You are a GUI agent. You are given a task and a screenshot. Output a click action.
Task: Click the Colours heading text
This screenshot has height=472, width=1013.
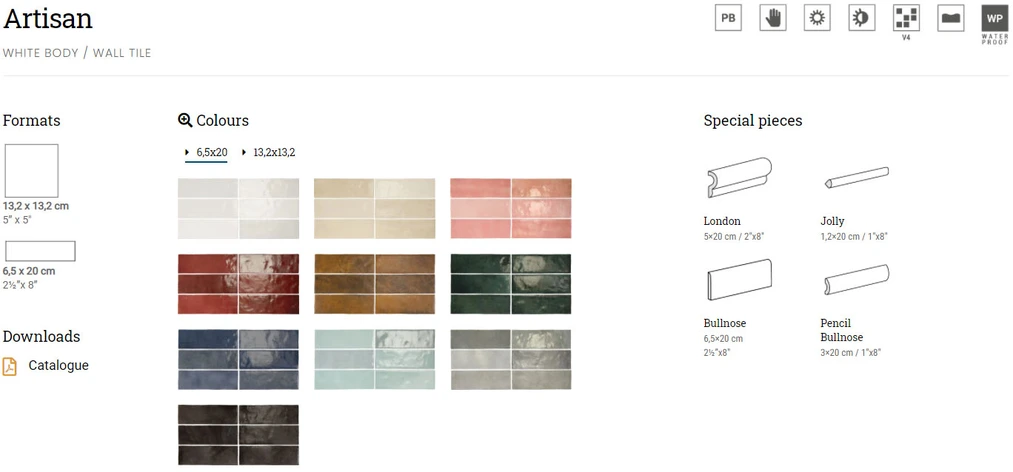point(222,121)
